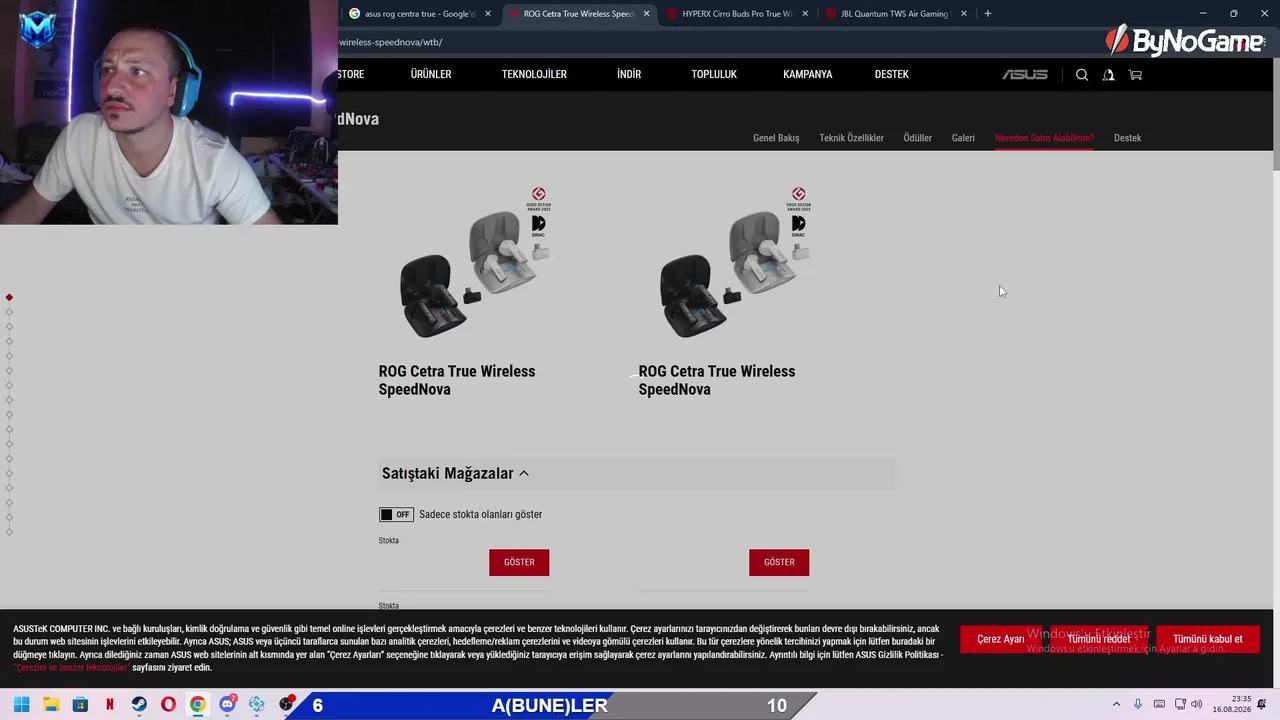Open the Windows Start menu

click(x=22, y=705)
